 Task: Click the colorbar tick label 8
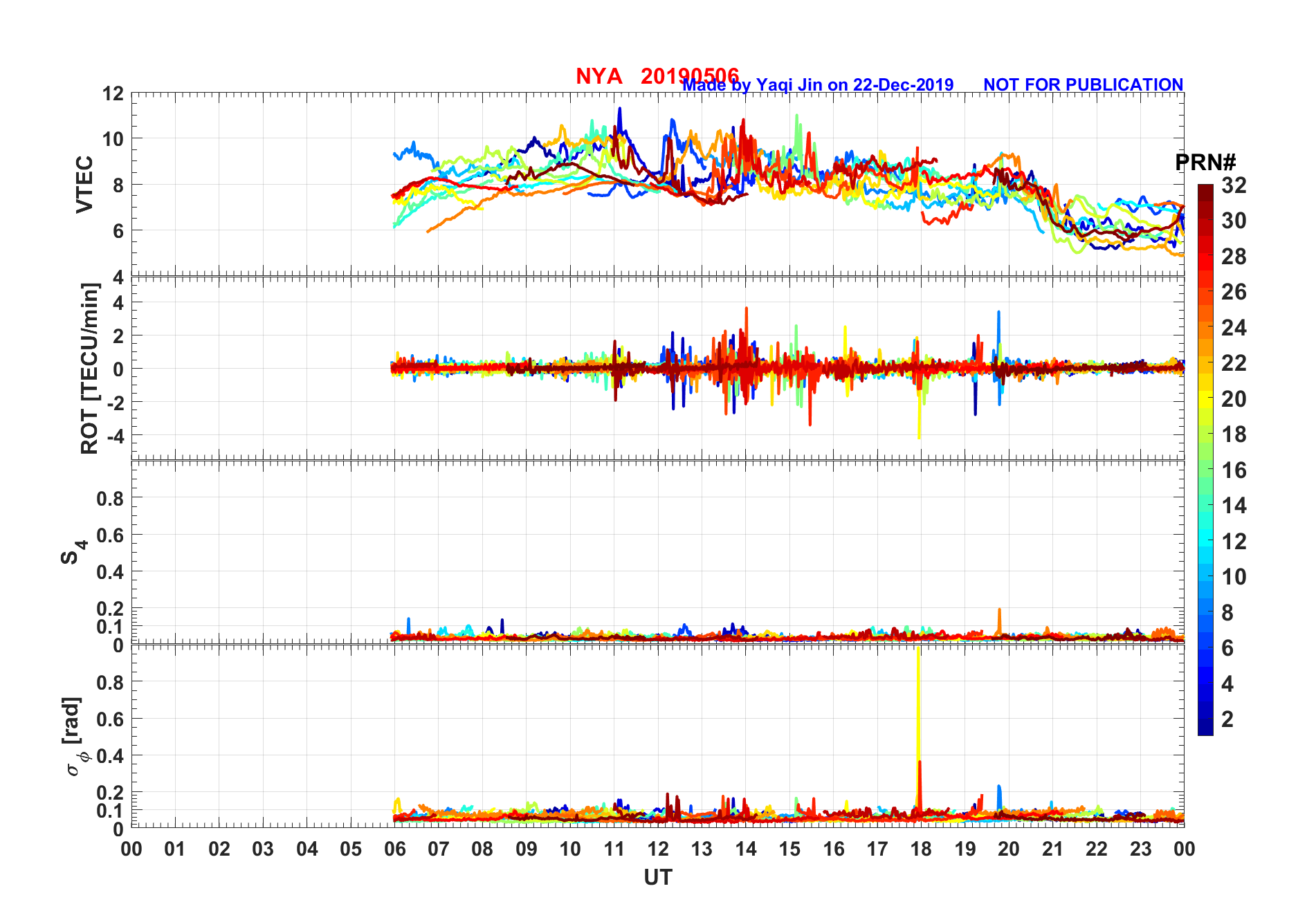[1227, 612]
